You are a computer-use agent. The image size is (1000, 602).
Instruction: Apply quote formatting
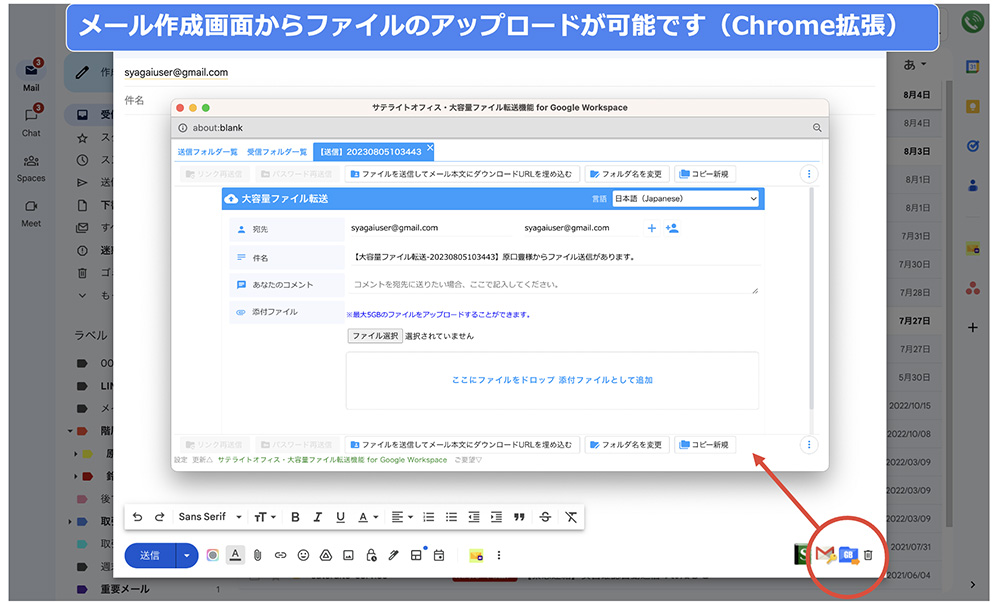pyautogui.click(x=519, y=517)
